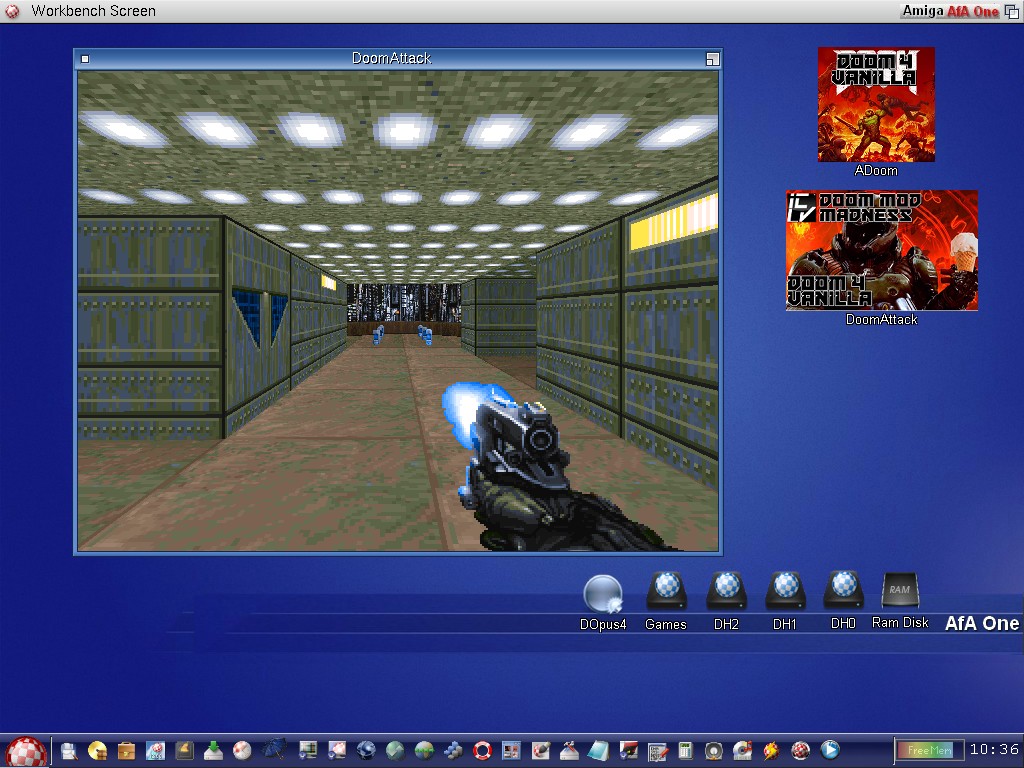Click the DoomAttack window title bar
The height and width of the screenshot is (768, 1024).
pos(392,58)
